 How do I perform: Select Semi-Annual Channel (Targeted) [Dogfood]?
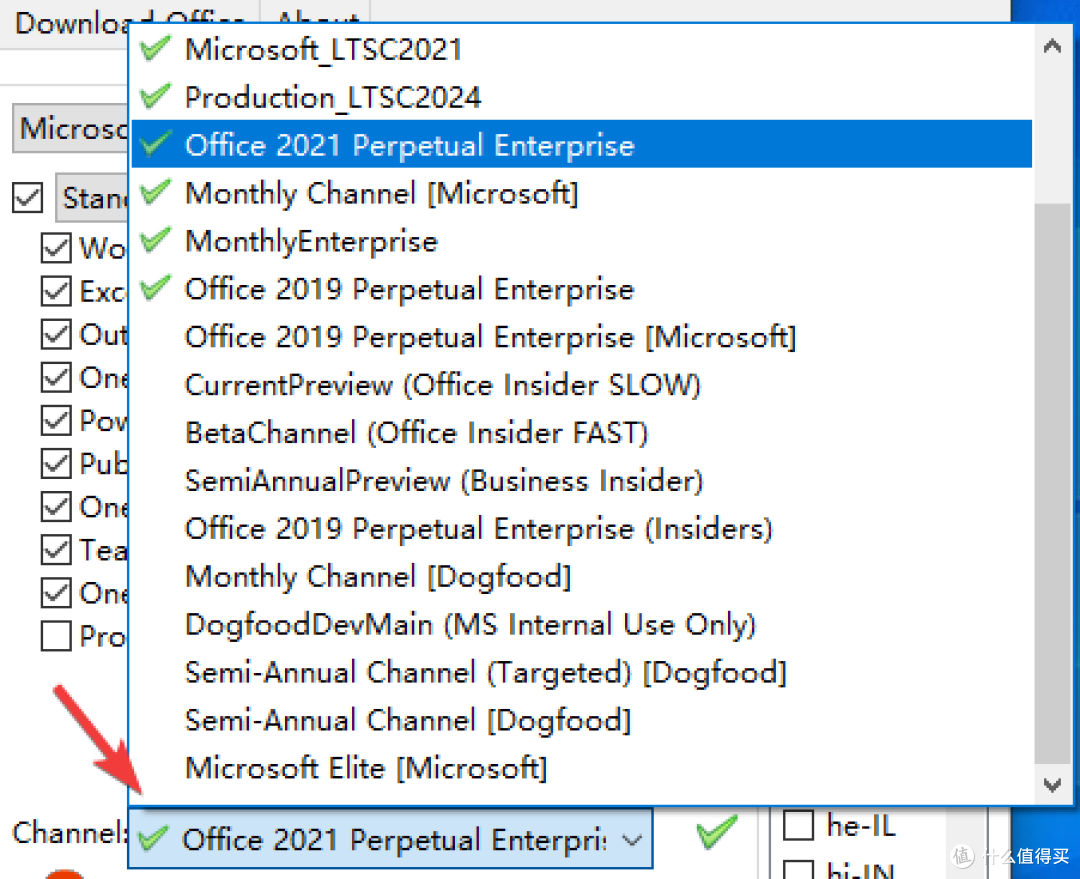[581, 672]
